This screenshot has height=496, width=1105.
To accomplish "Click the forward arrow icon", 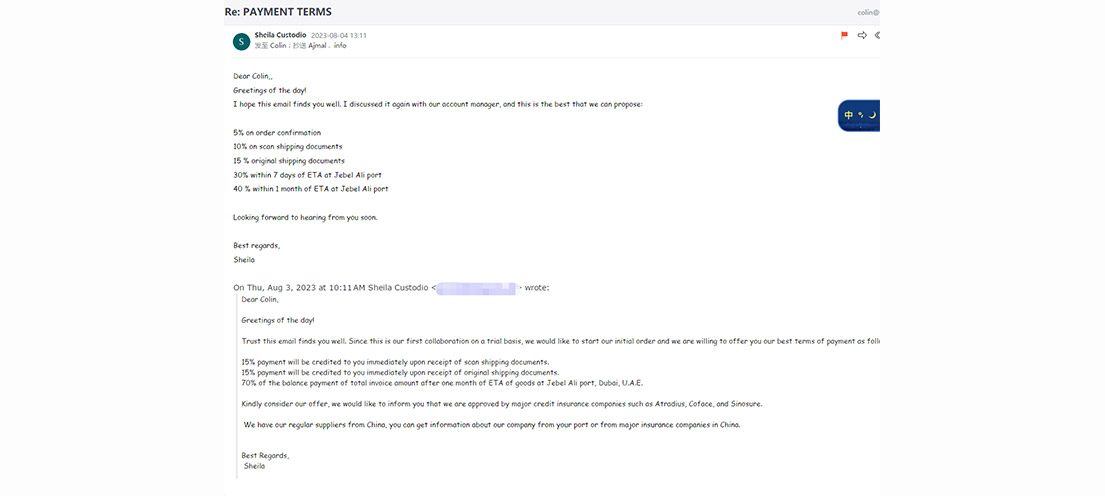I will (862, 35).
